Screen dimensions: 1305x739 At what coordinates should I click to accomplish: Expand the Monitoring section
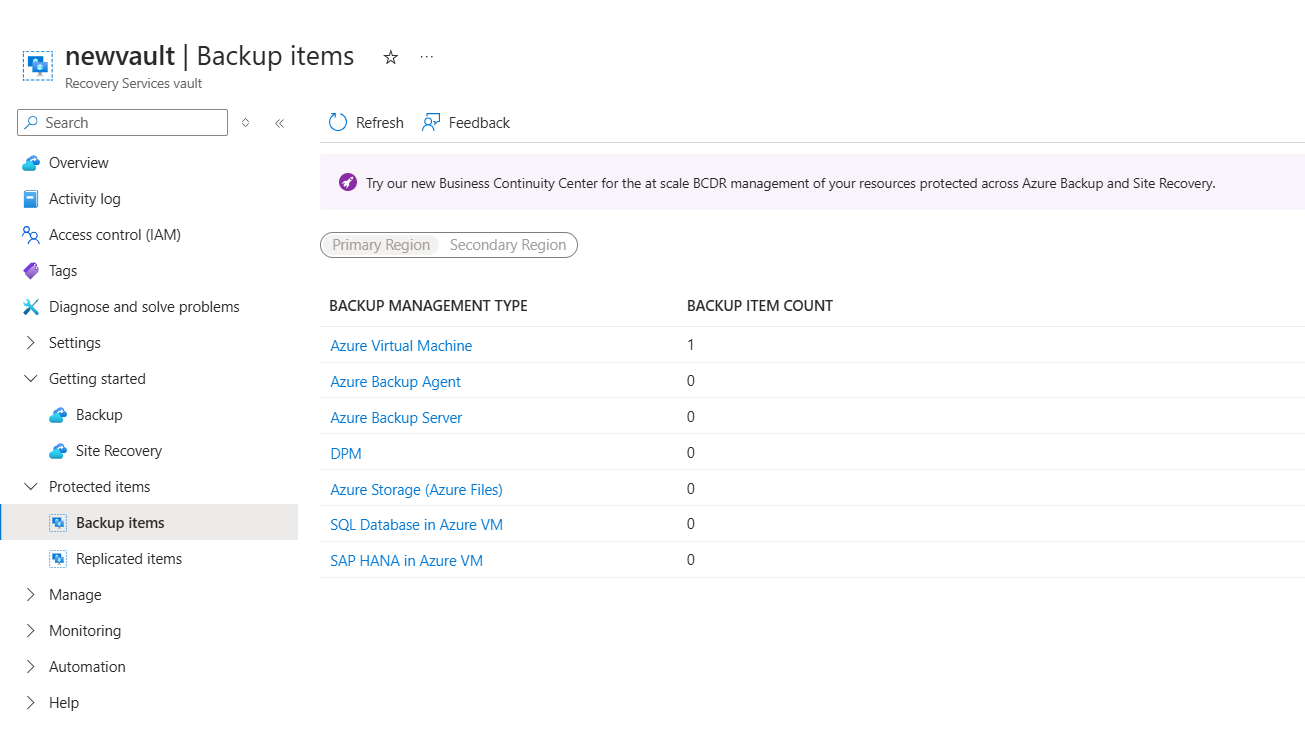tap(31, 631)
